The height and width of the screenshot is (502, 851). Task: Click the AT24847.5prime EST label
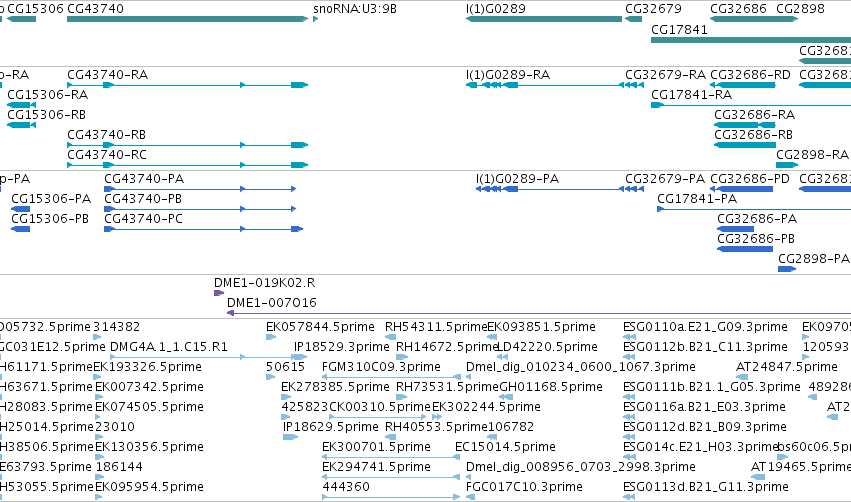coord(786,367)
